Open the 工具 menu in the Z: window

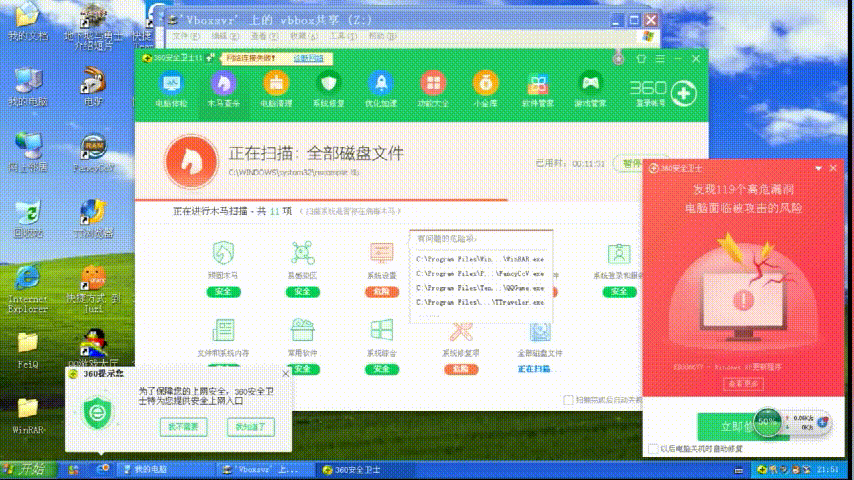coord(343,36)
